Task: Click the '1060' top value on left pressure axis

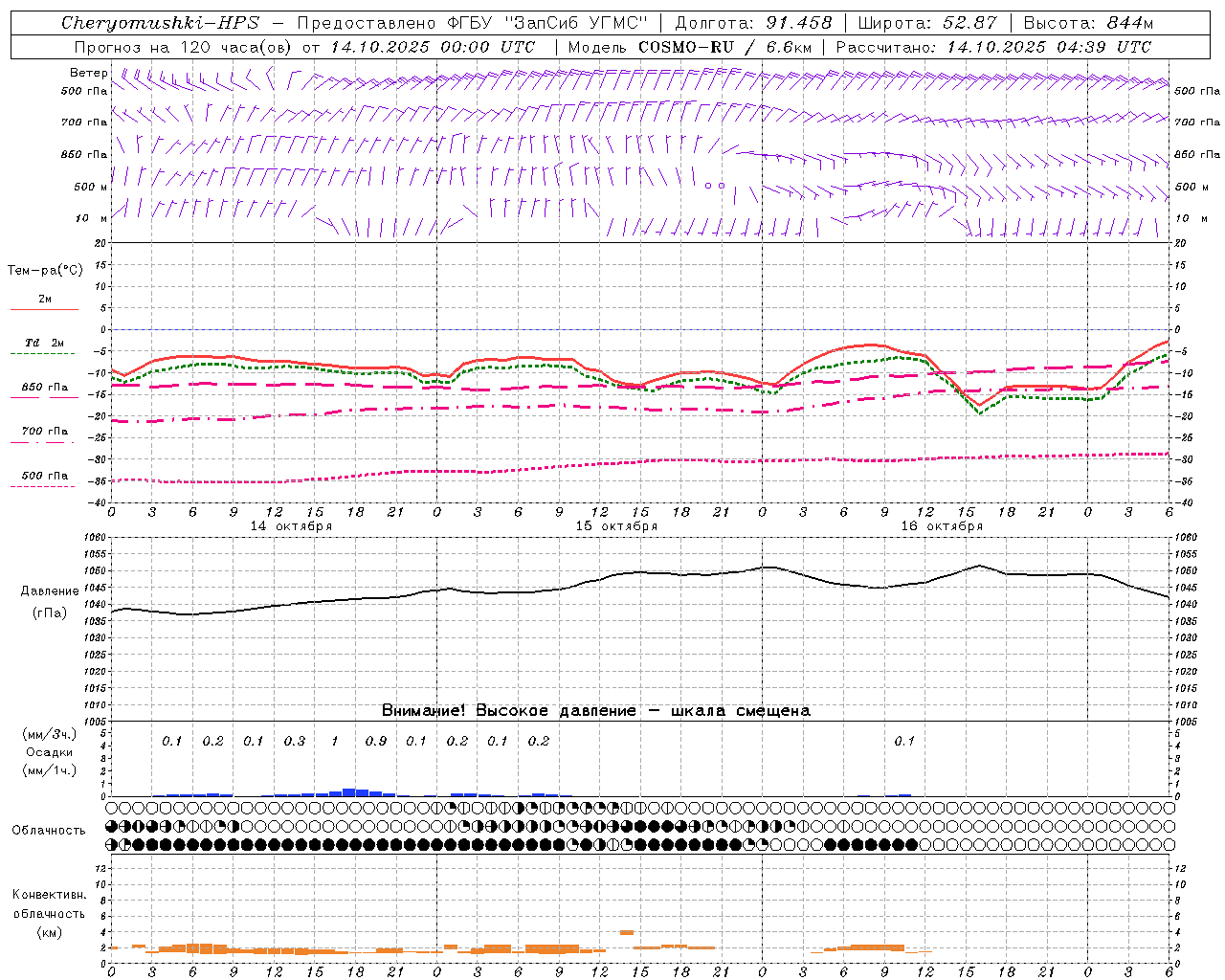Action: 95,538
